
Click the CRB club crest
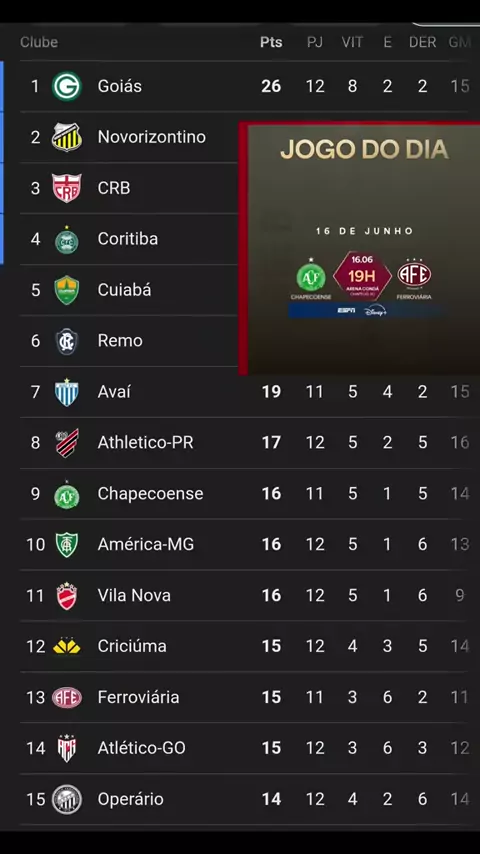point(66,188)
